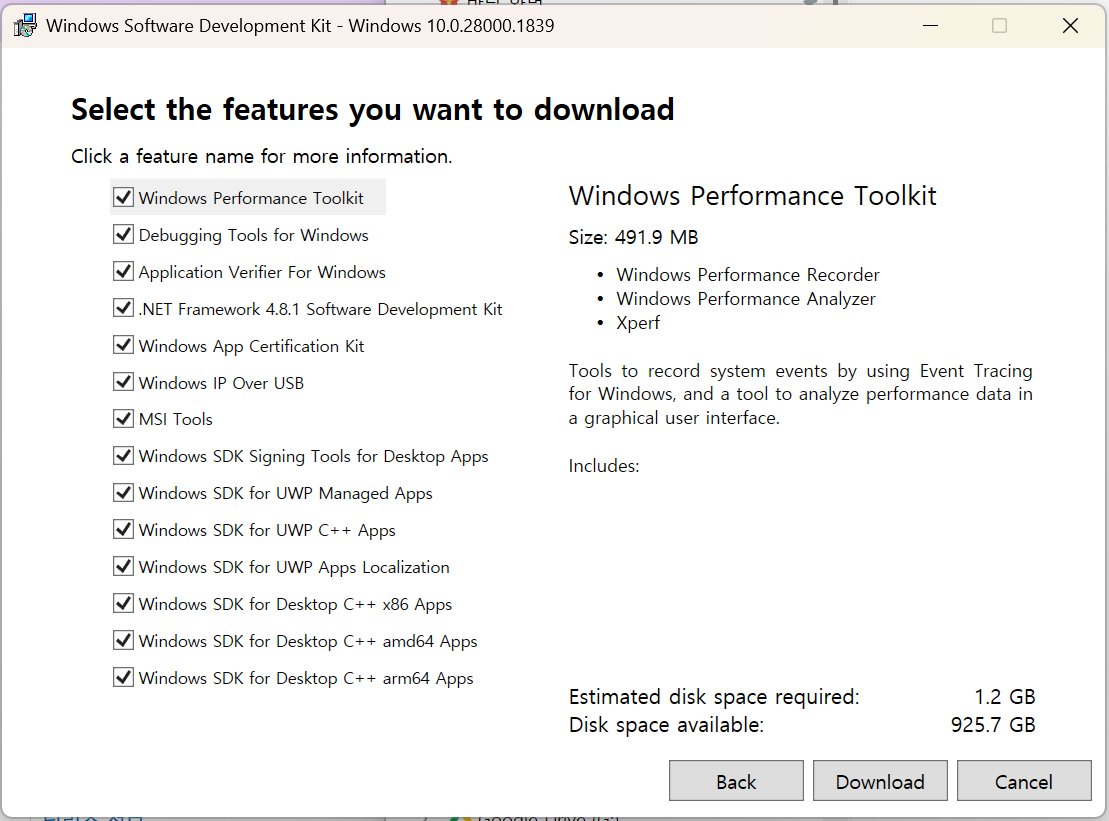Select the MSI Tools feature name
Viewport: 1109px width, 821px height.
(x=175, y=419)
